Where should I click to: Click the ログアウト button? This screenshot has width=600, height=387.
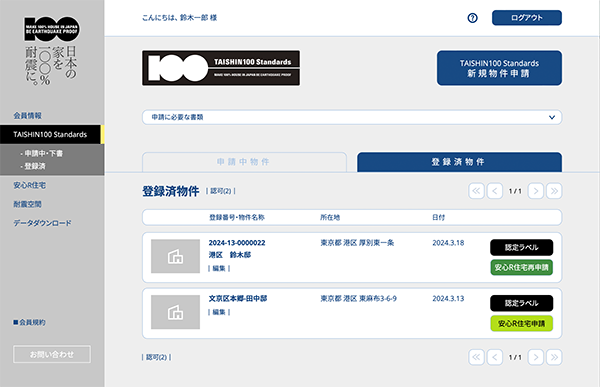[527, 18]
